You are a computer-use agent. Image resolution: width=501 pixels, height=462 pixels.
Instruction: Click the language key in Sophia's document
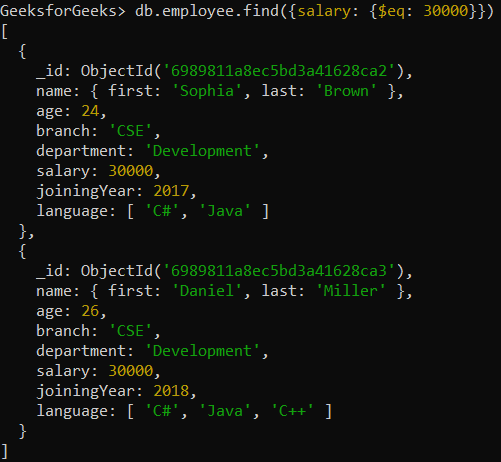[x=72, y=211]
